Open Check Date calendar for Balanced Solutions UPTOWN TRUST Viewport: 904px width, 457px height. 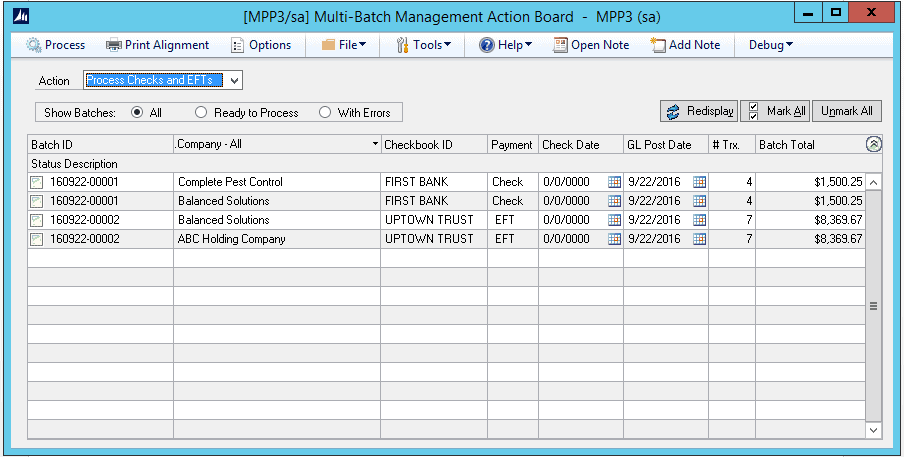tap(615, 220)
